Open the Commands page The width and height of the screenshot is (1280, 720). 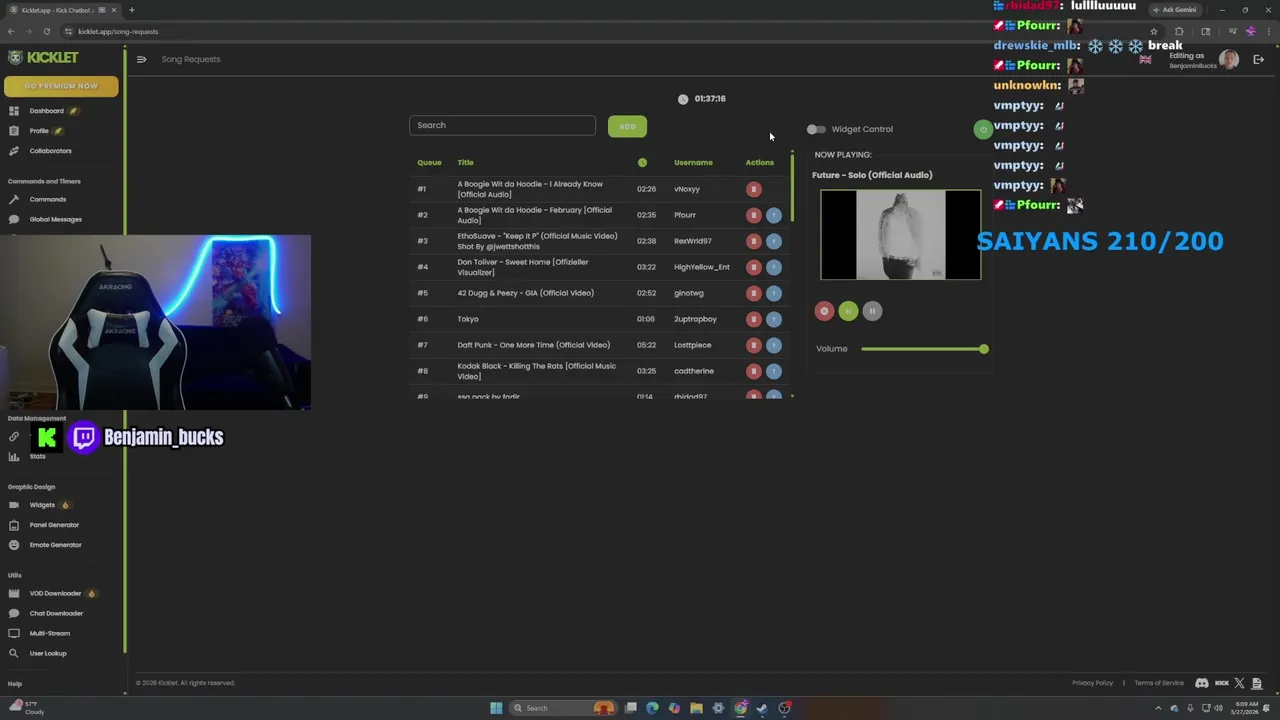(x=47, y=199)
